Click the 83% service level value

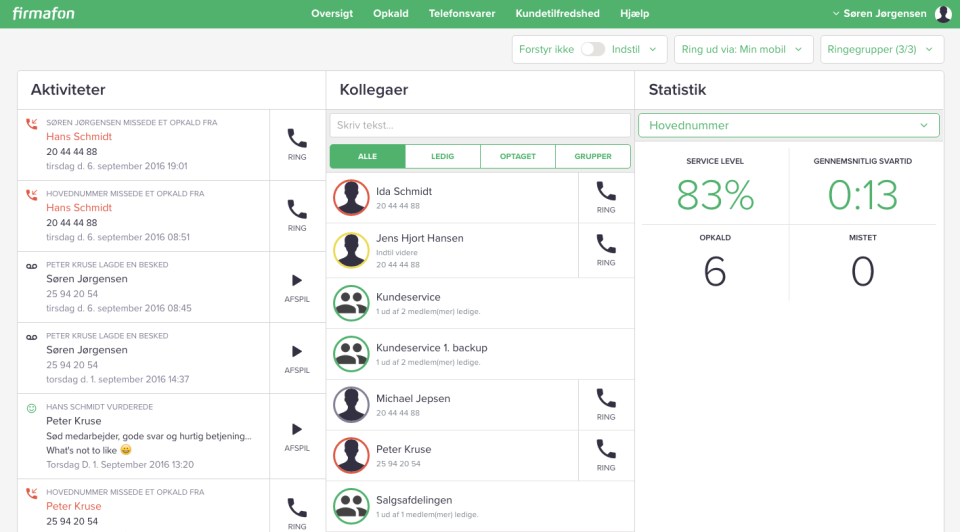[715, 195]
